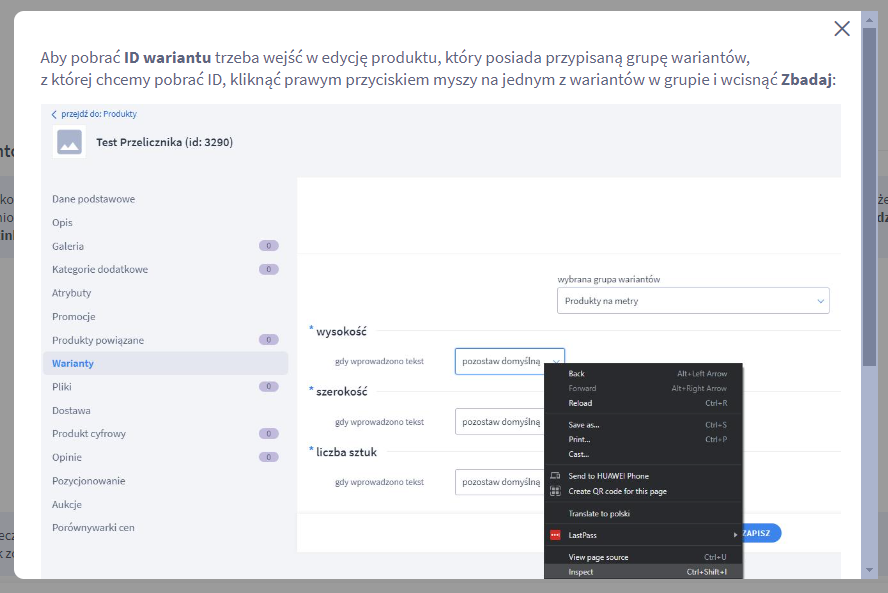Click the back chevron next to przejdź do
This screenshot has width=888, height=593.
(x=54, y=114)
